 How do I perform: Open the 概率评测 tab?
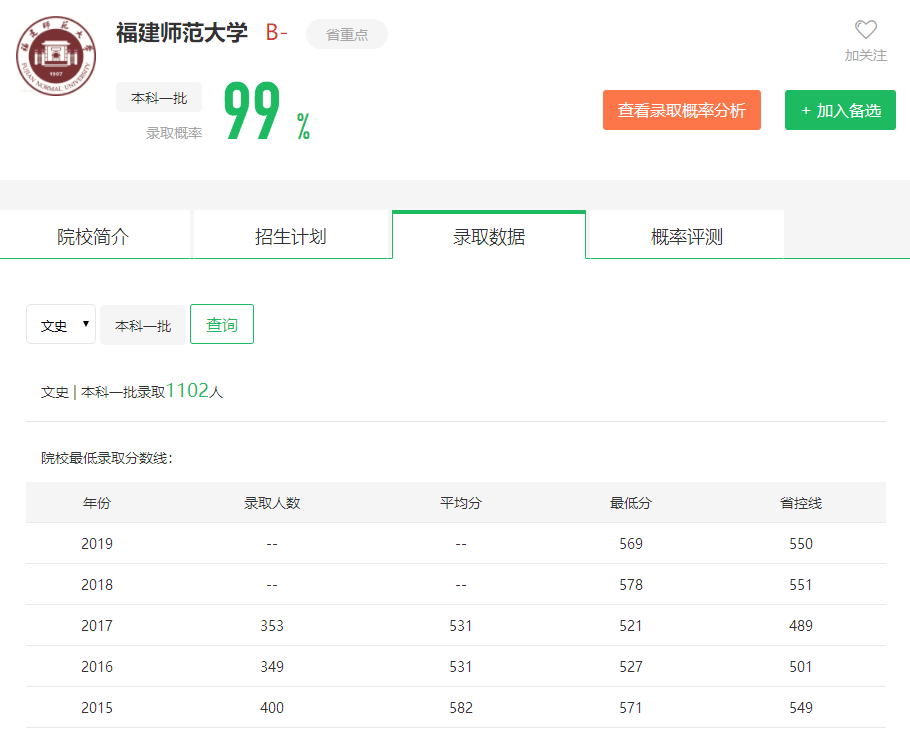coord(687,235)
